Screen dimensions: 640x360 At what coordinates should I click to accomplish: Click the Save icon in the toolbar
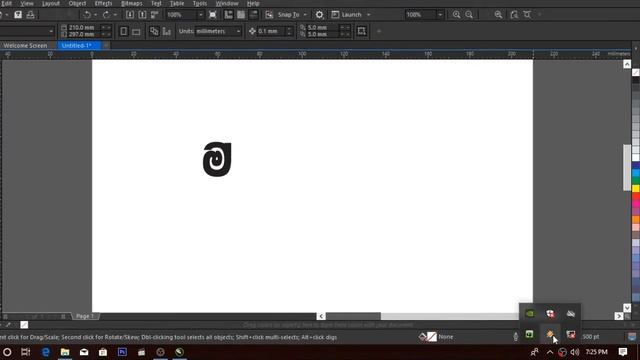pos(18,15)
